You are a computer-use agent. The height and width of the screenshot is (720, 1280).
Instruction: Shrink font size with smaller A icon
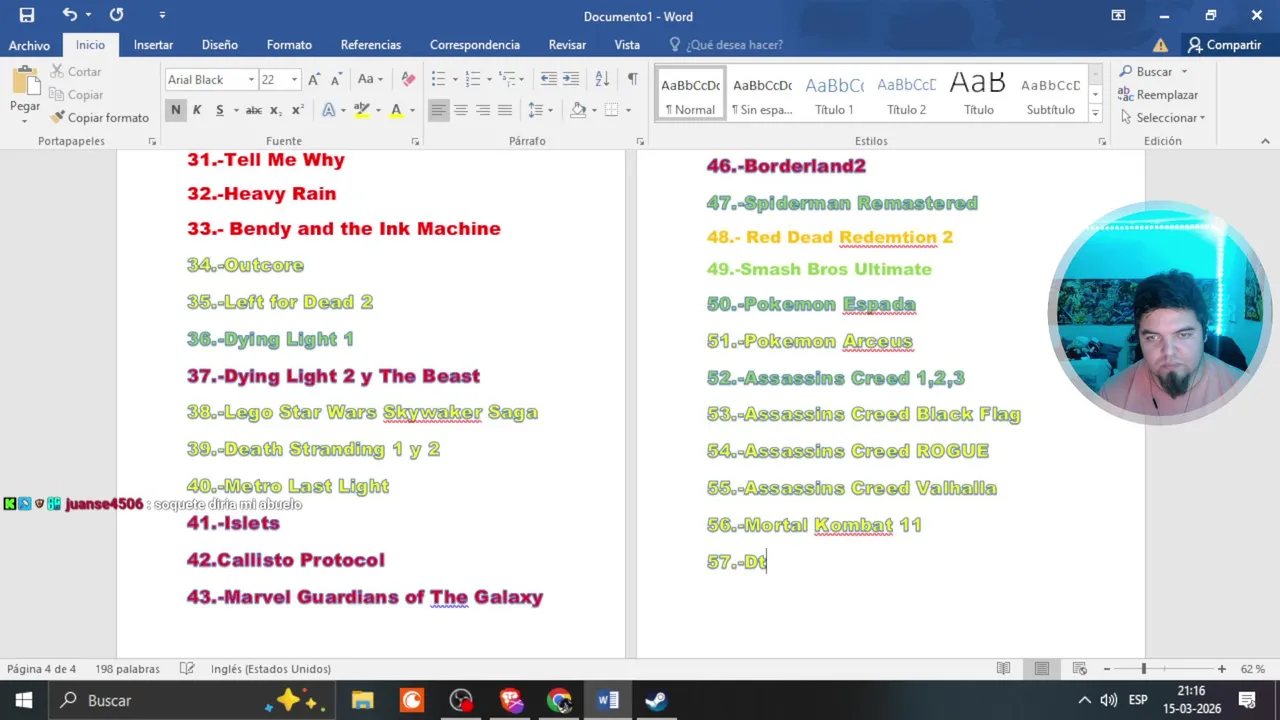click(336, 79)
